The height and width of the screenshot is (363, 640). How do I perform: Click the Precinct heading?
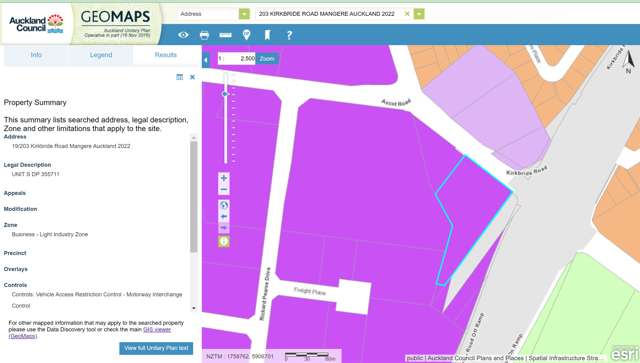pos(15,253)
